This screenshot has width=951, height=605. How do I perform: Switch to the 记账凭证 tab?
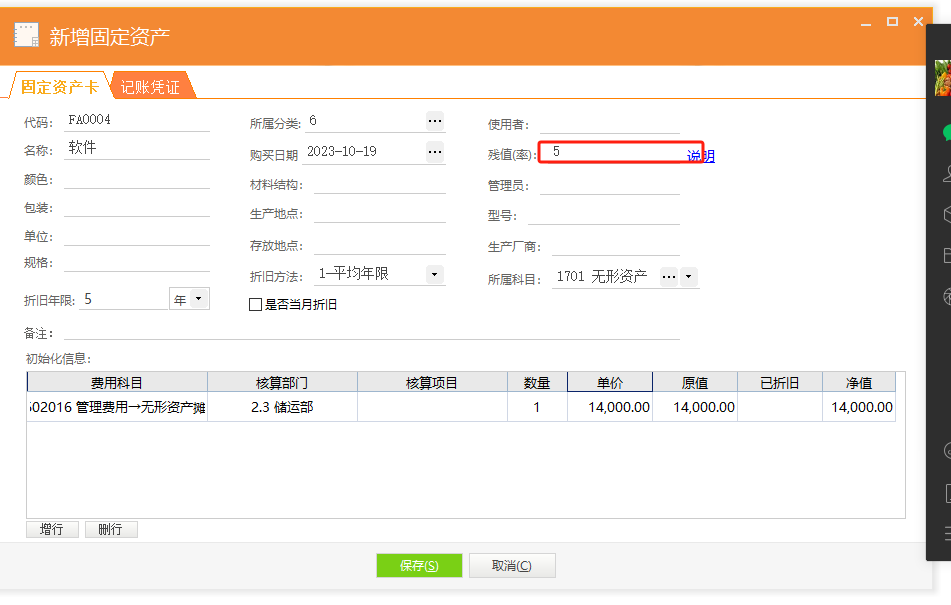(x=151, y=87)
